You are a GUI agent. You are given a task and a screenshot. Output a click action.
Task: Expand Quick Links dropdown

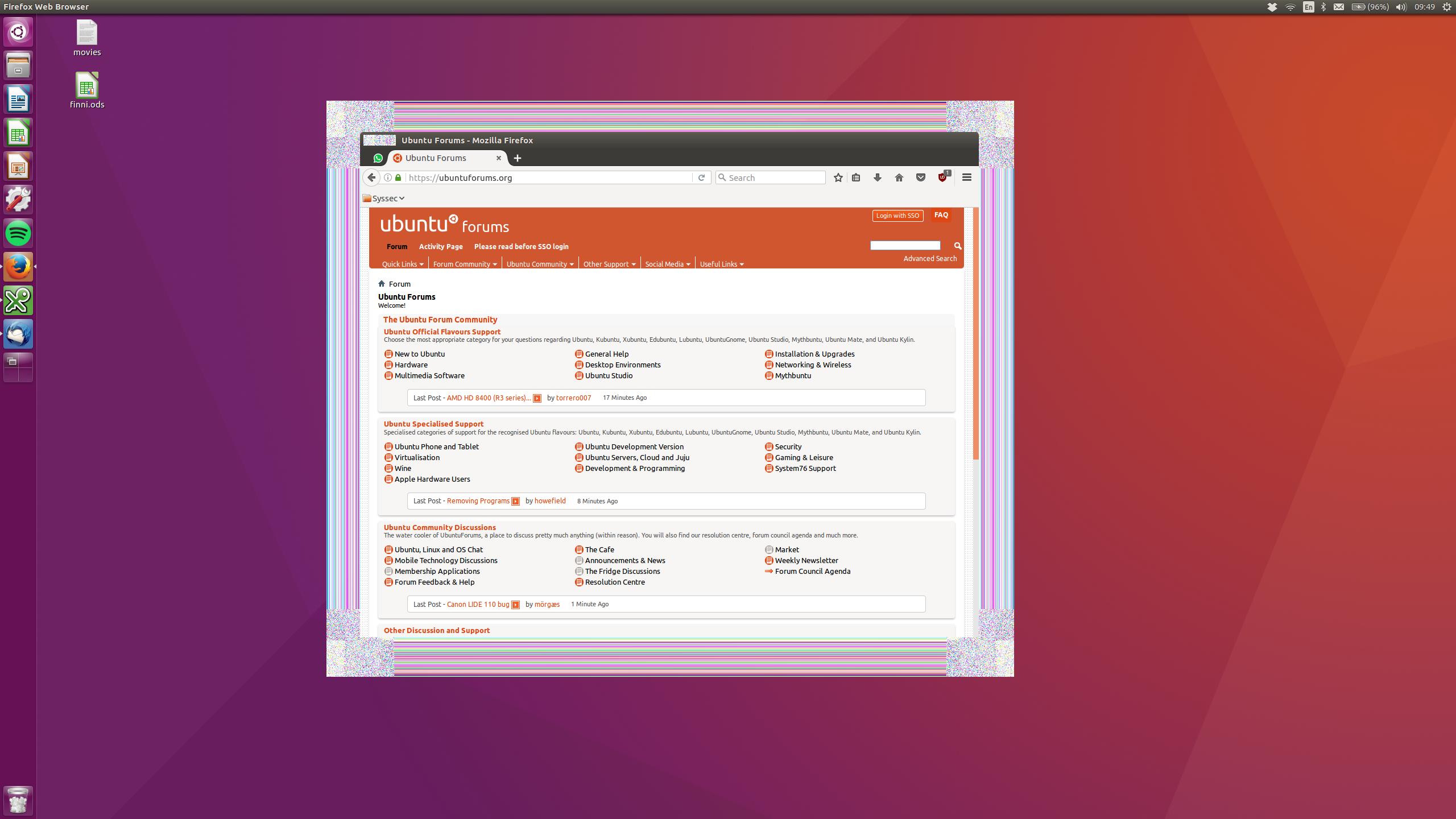pyautogui.click(x=403, y=264)
